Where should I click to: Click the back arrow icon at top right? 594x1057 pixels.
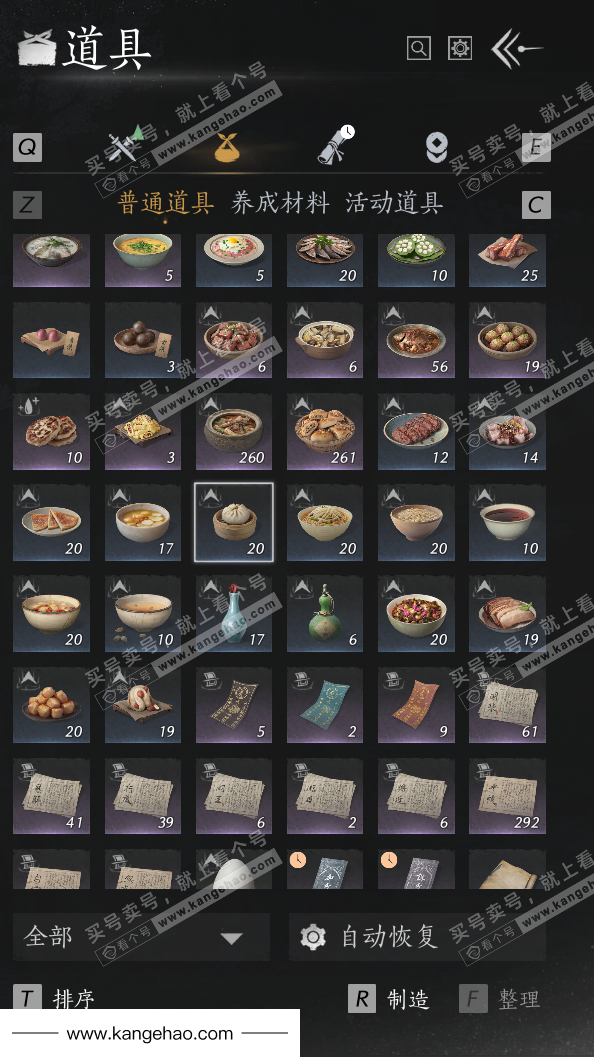516,48
